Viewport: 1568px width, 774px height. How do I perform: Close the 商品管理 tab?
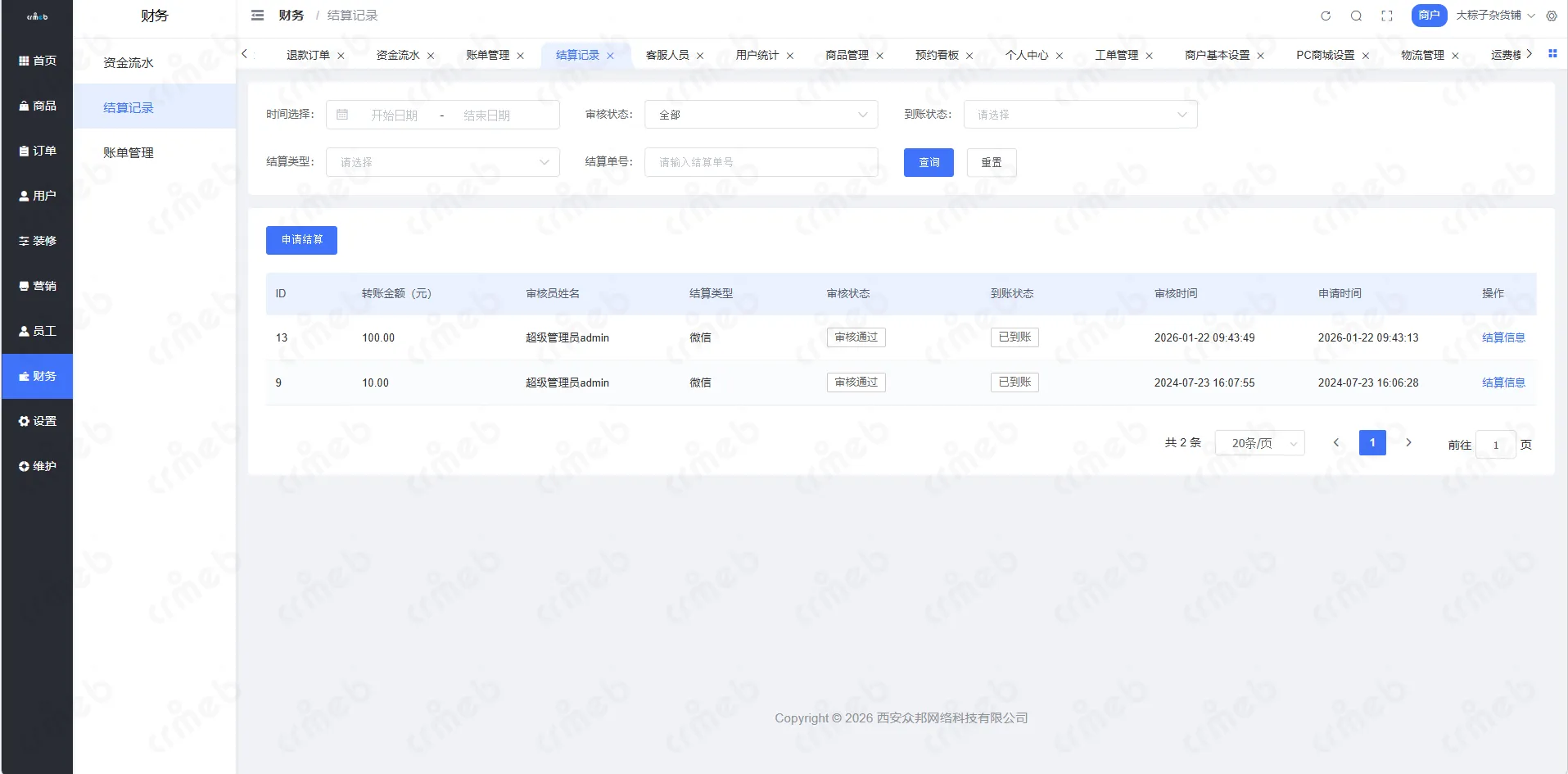coord(880,56)
